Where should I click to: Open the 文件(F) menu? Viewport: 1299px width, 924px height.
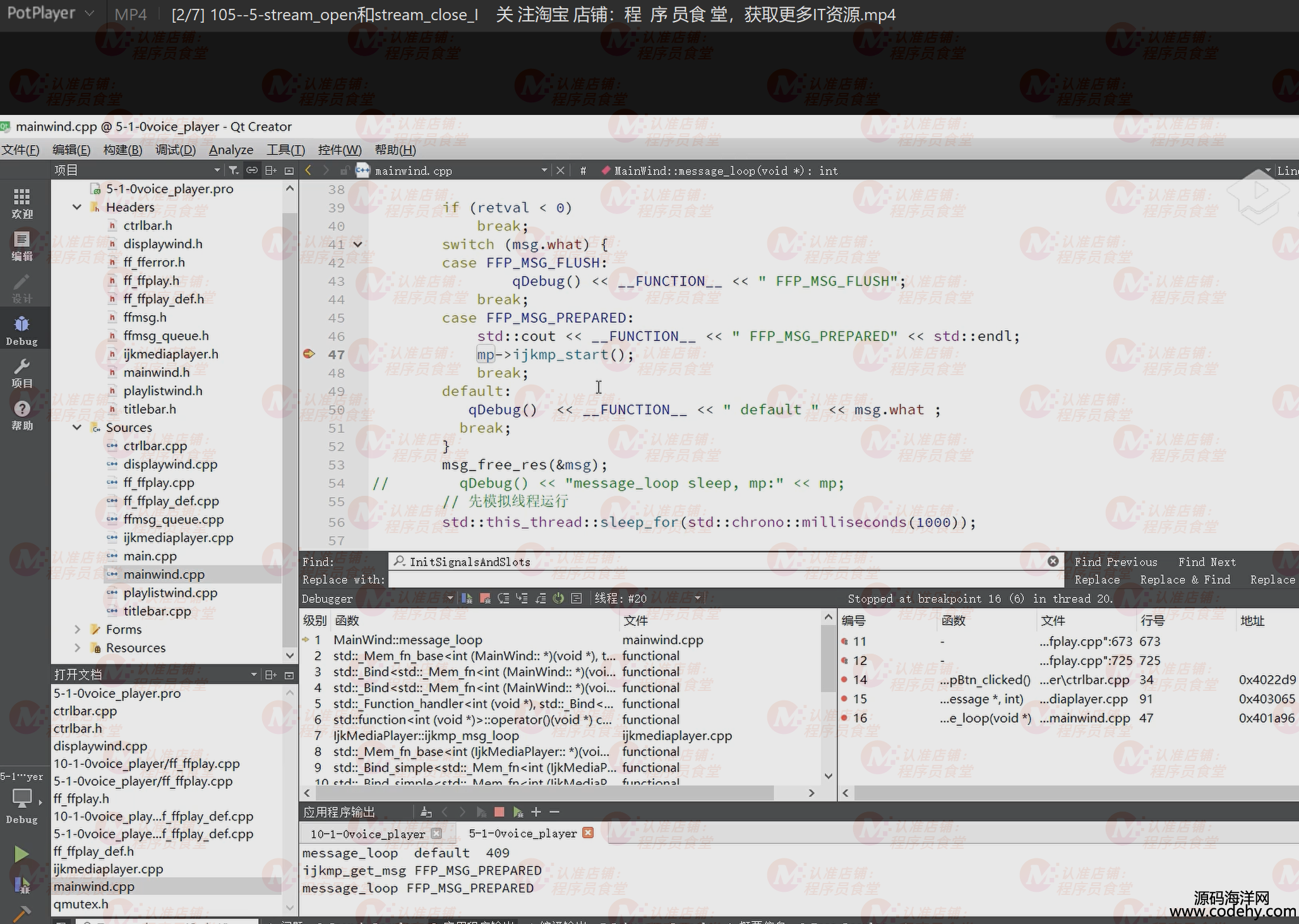pos(20,150)
